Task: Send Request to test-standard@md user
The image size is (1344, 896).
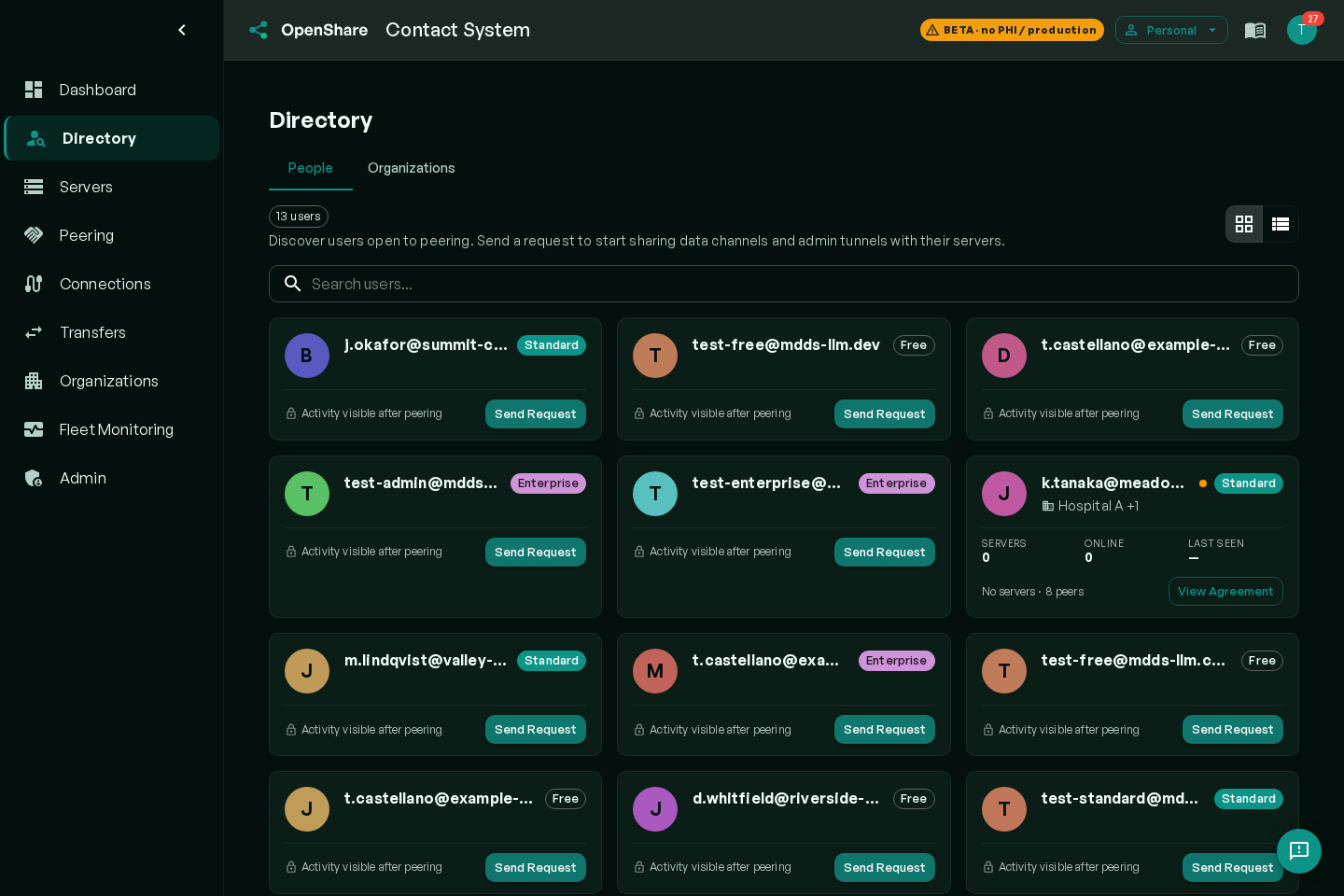Action: pyautogui.click(x=1233, y=868)
